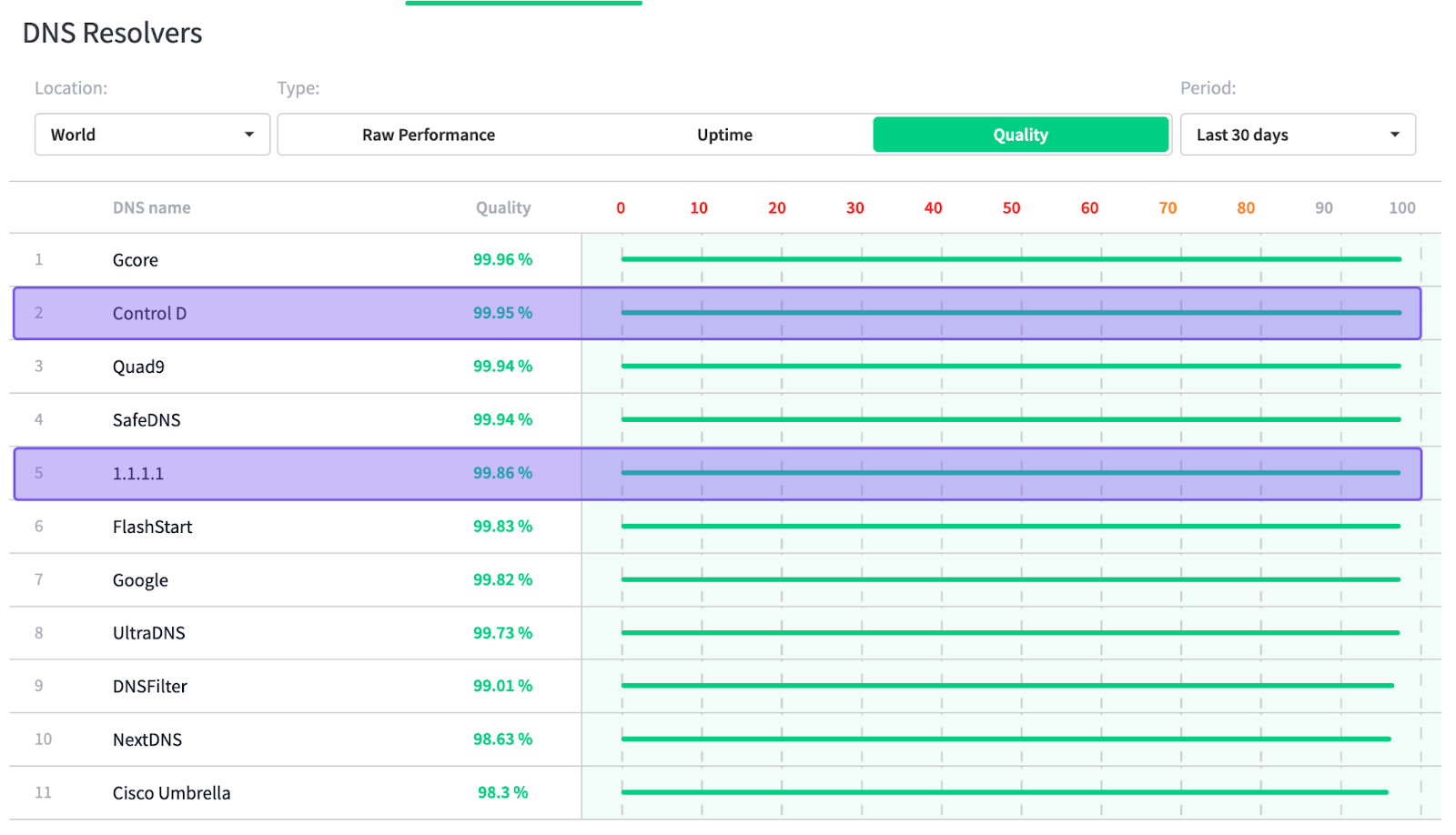Click the NextDNS quality bar
This screenshot has width=1456, height=835.
[x=1006, y=739]
